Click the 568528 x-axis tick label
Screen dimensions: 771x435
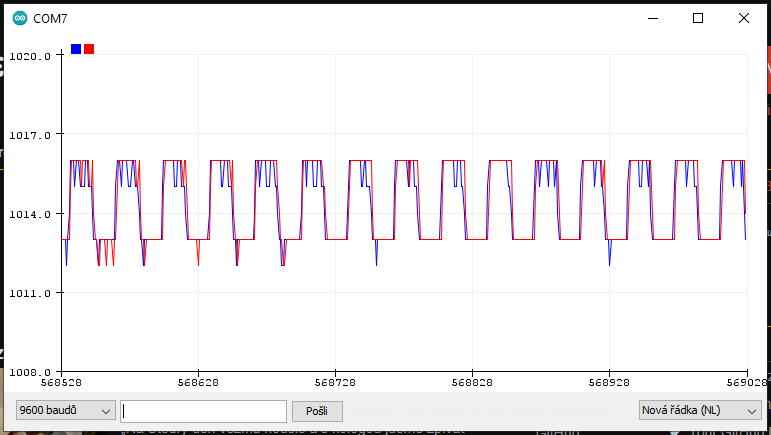pyautogui.click(x=62, y=381)
